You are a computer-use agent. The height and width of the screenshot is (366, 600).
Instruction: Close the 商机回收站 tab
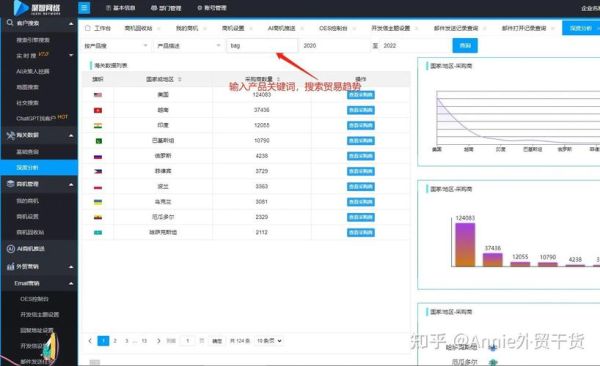158,28
